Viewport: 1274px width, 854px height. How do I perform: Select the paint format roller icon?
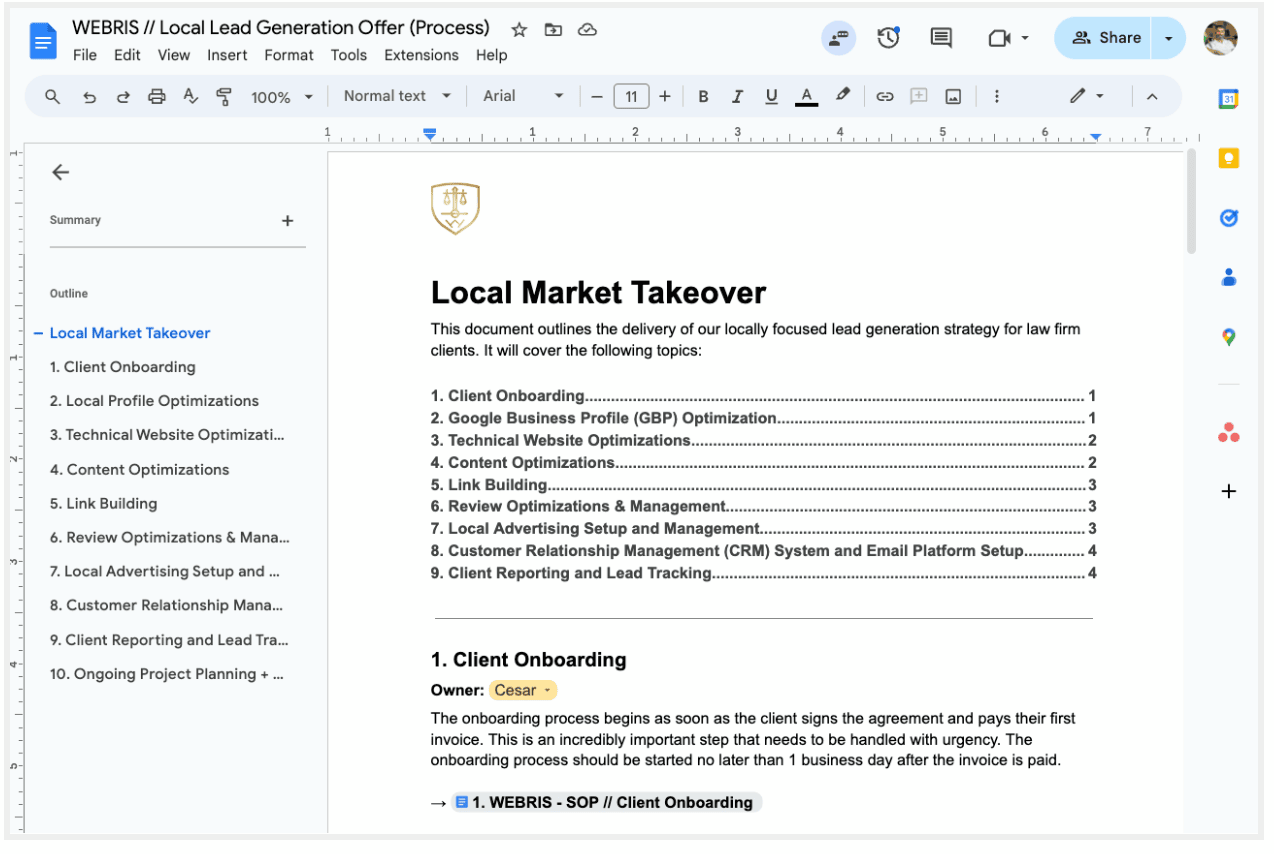click(224, 97)
